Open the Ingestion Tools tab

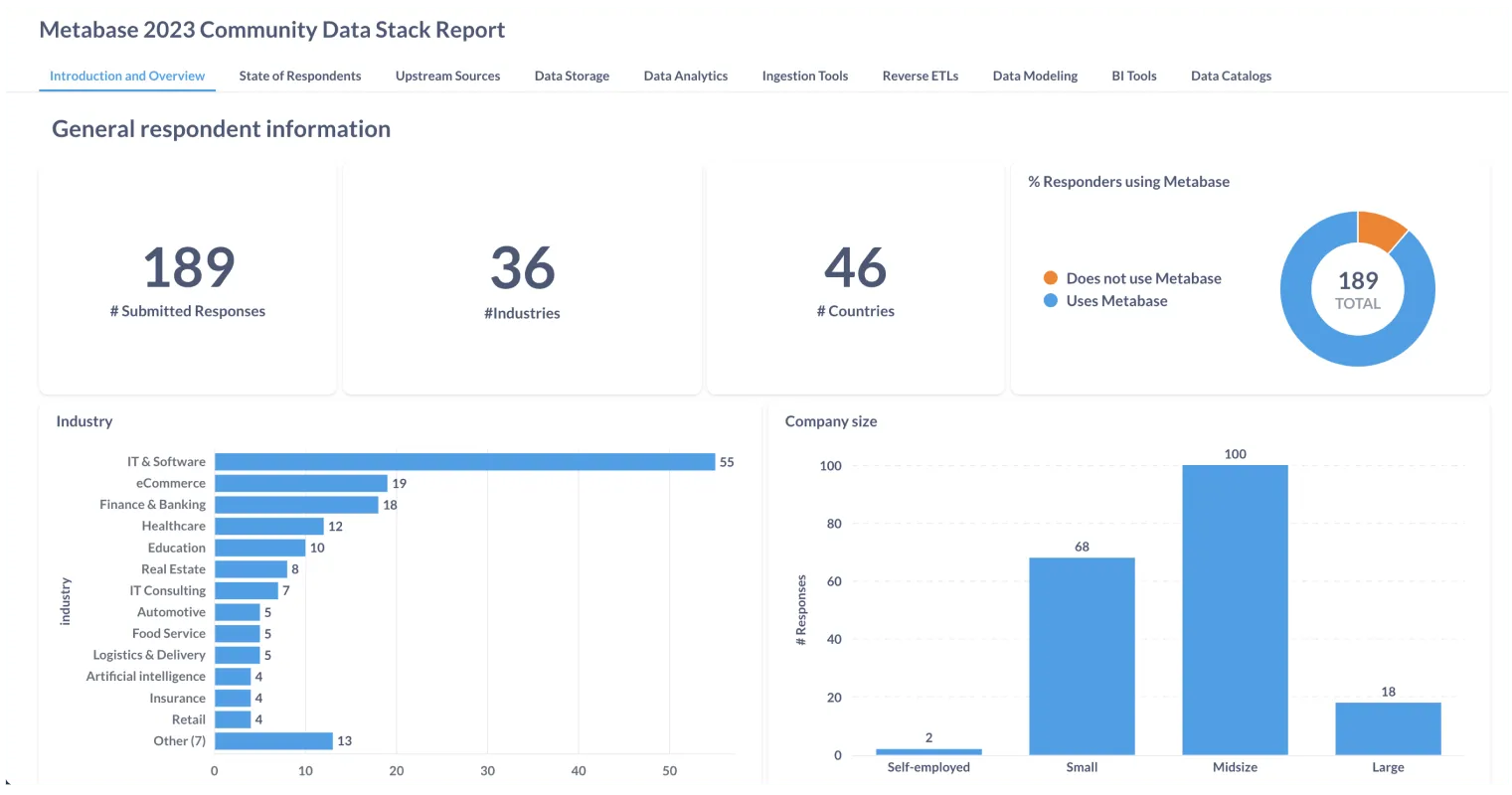pyautogui.click(x=804, y=76)
